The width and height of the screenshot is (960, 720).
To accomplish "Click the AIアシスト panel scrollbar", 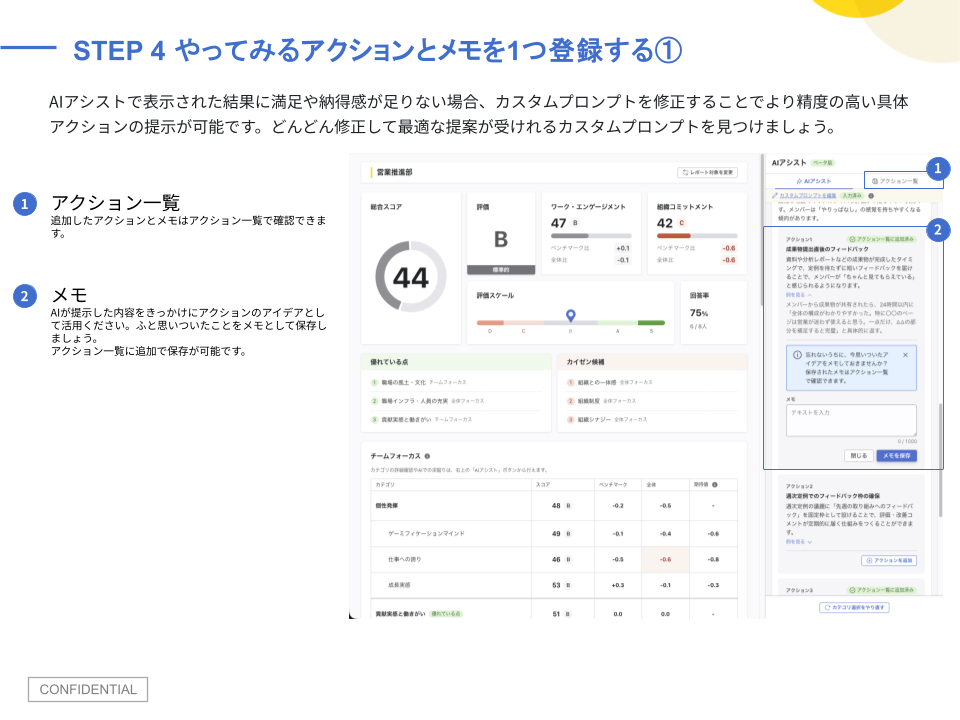I will [x=941, y=461].
